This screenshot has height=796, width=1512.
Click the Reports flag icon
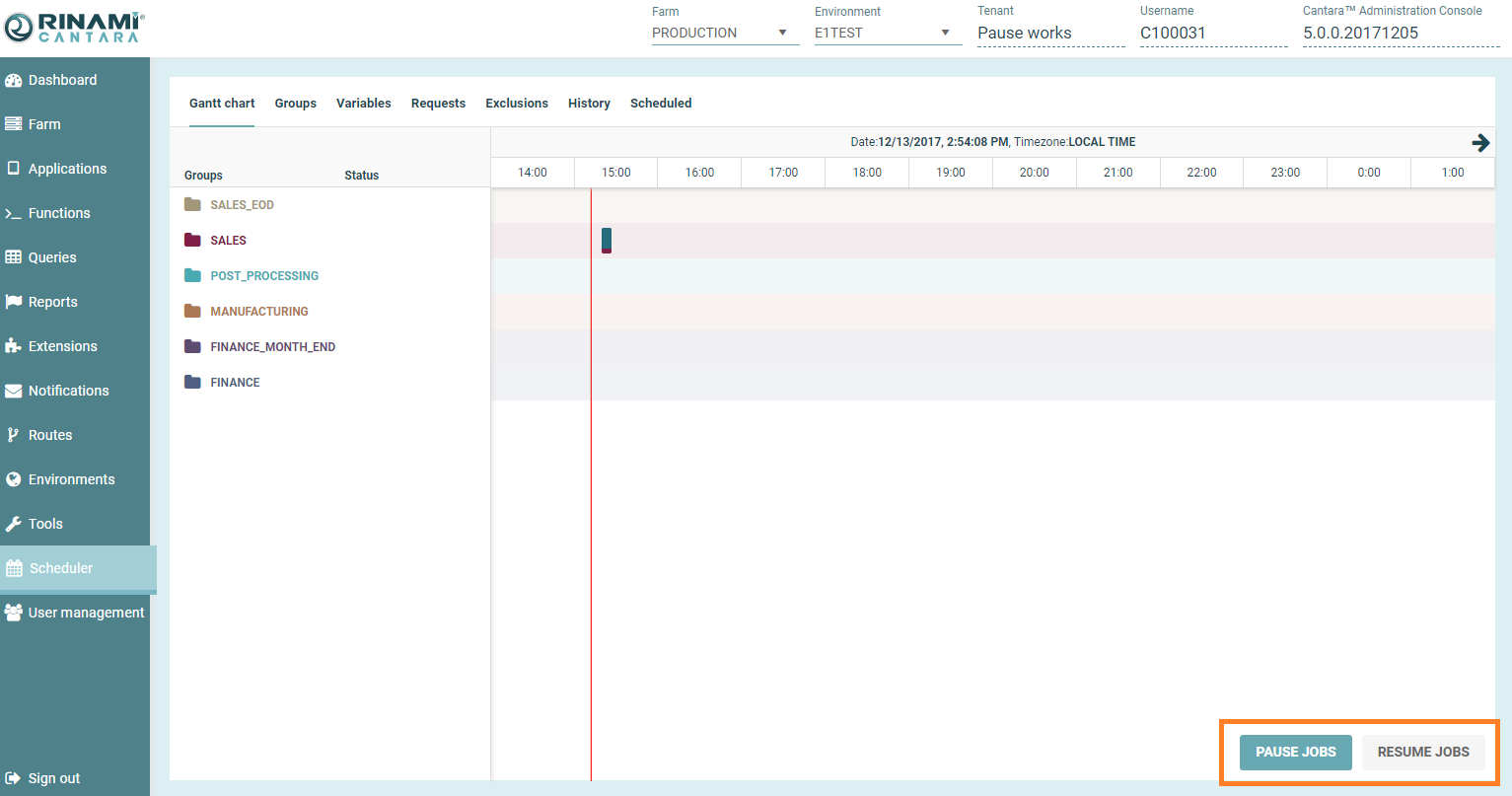(x=14, y=302)
